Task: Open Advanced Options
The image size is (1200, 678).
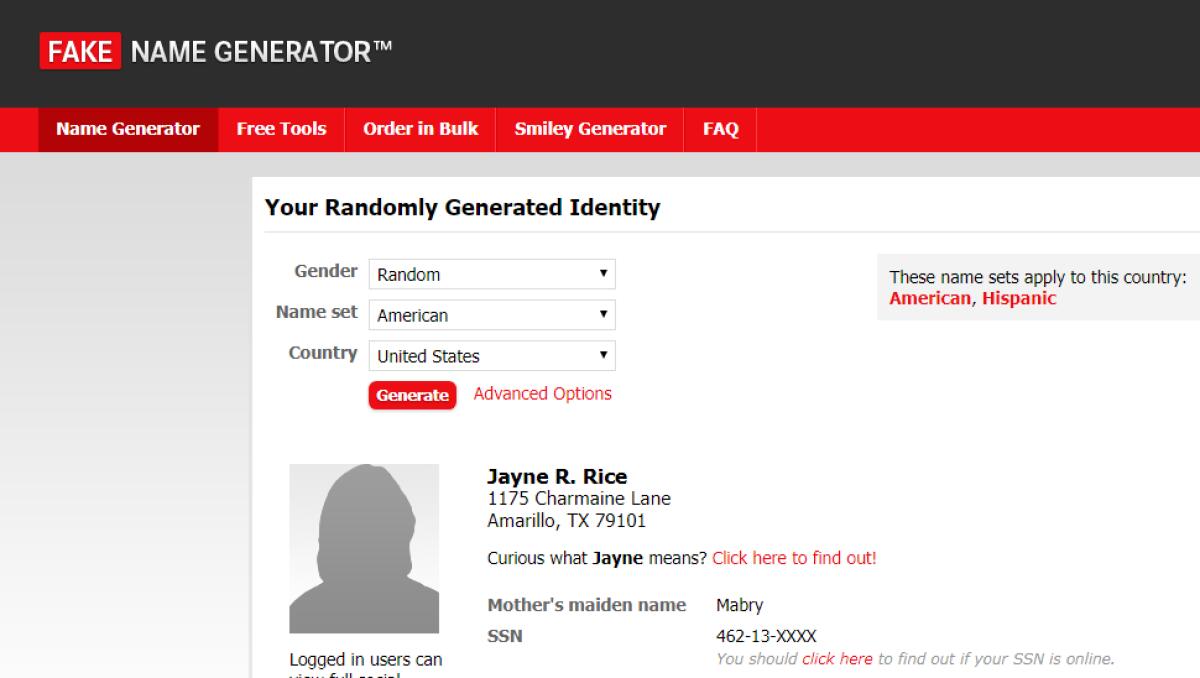Action: tap(542, 394)
